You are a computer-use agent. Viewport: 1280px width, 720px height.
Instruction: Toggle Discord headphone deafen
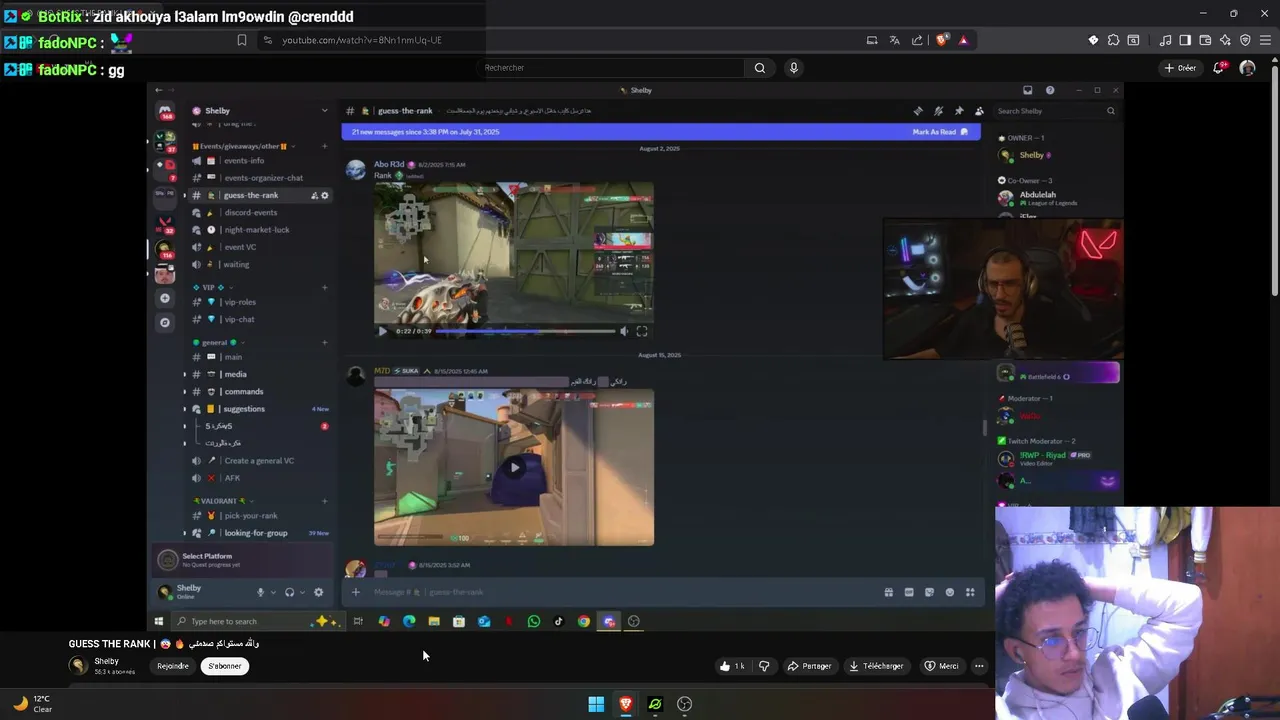289,592
